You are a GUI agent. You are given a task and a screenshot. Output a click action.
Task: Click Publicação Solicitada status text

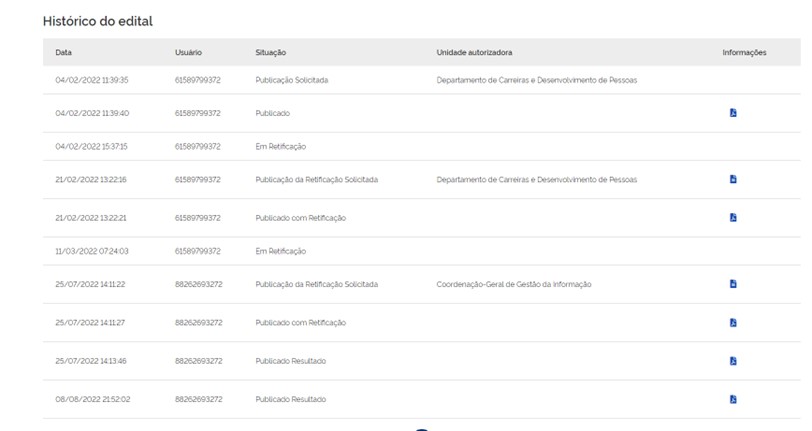click(292, 80)
